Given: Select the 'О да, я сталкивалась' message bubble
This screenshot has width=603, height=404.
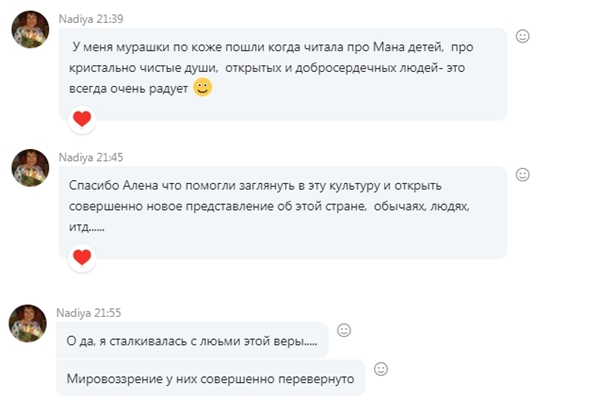Looking at the screenshot, I should [190, 341].
